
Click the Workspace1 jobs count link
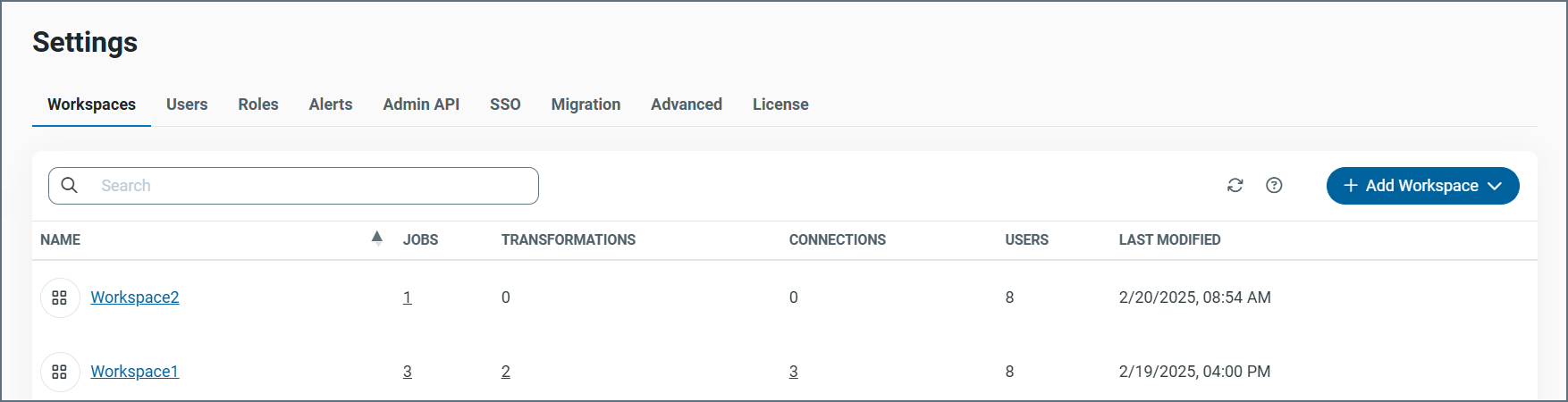408,372
